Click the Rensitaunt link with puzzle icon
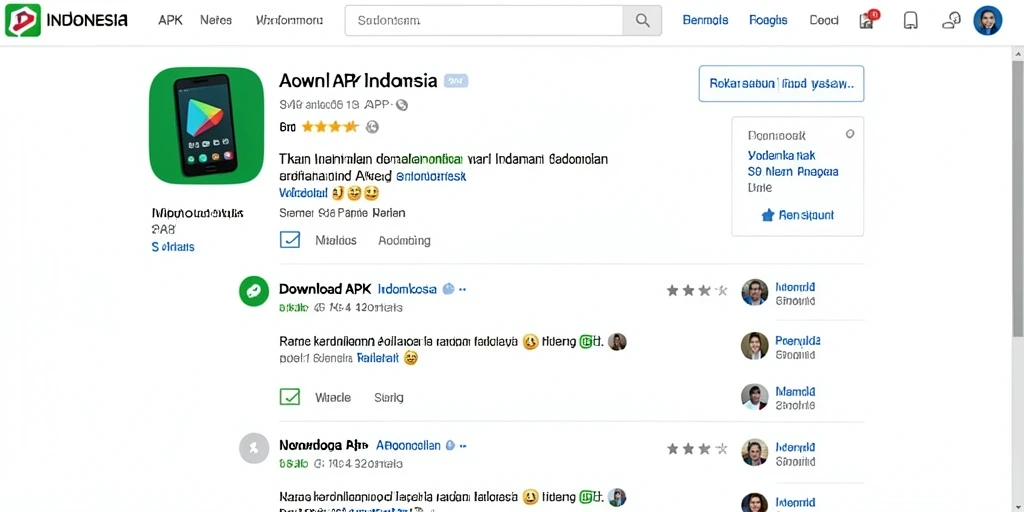This screenshot has width=1024, height=512. (797, 215)
